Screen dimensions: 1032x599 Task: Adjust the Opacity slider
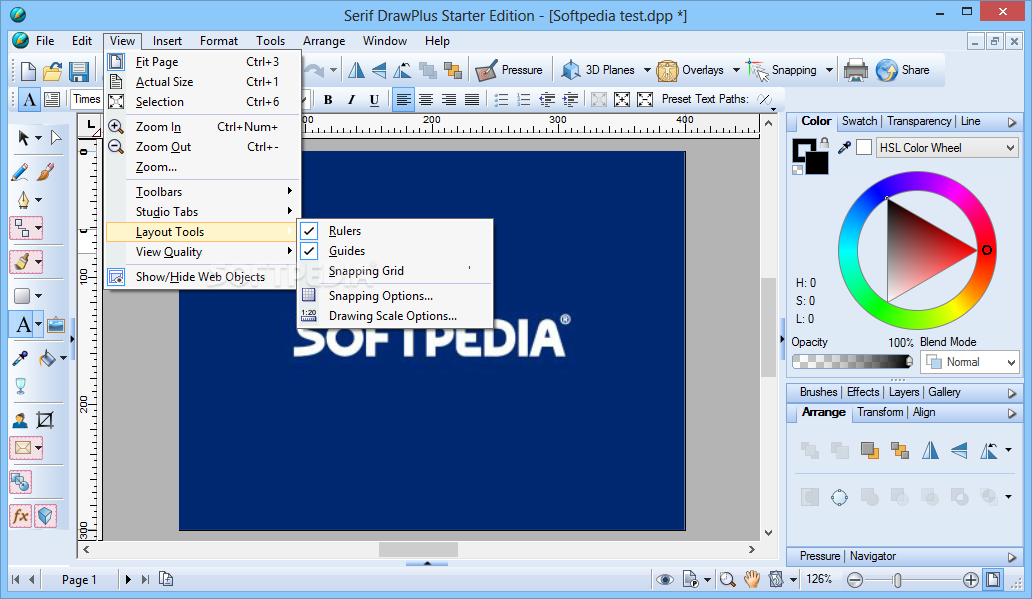(852, 361)
